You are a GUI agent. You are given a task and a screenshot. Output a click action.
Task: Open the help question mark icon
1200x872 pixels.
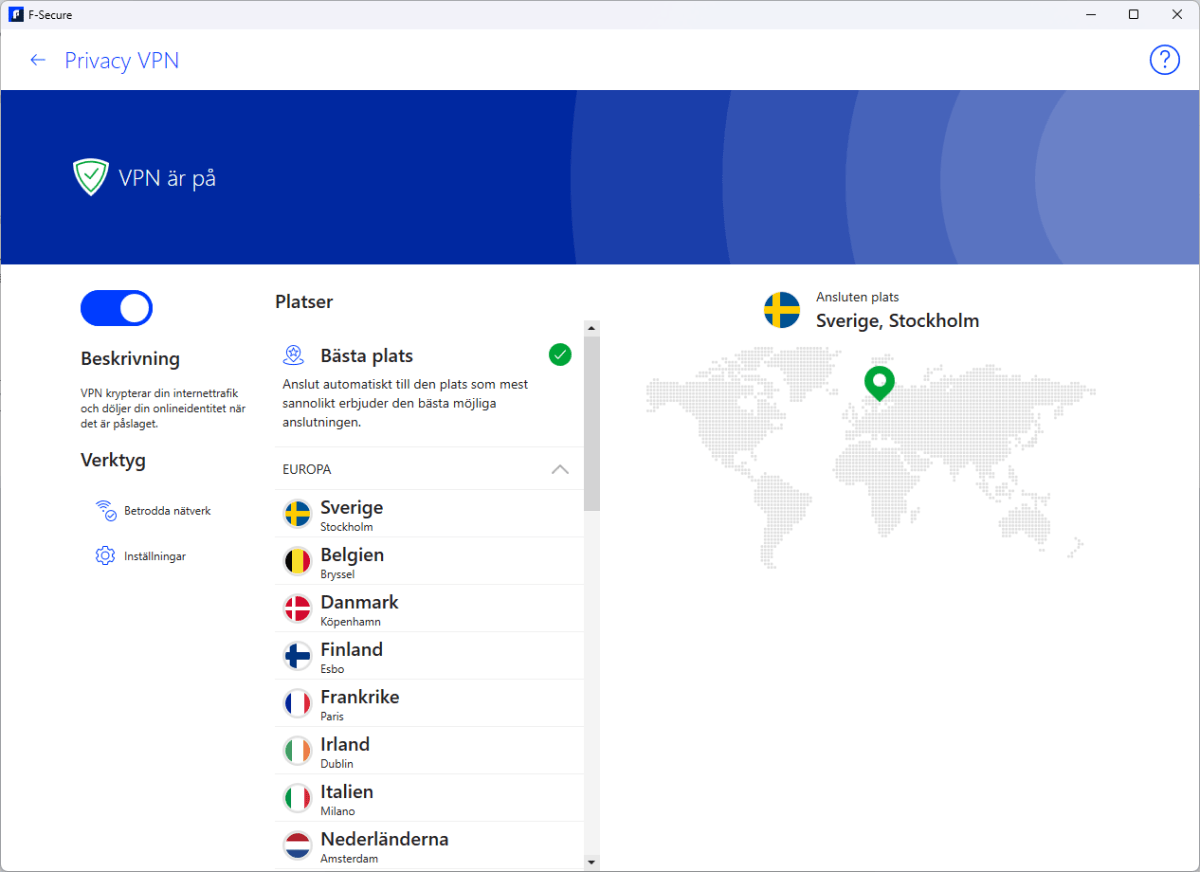click(x=1165, y=60)
